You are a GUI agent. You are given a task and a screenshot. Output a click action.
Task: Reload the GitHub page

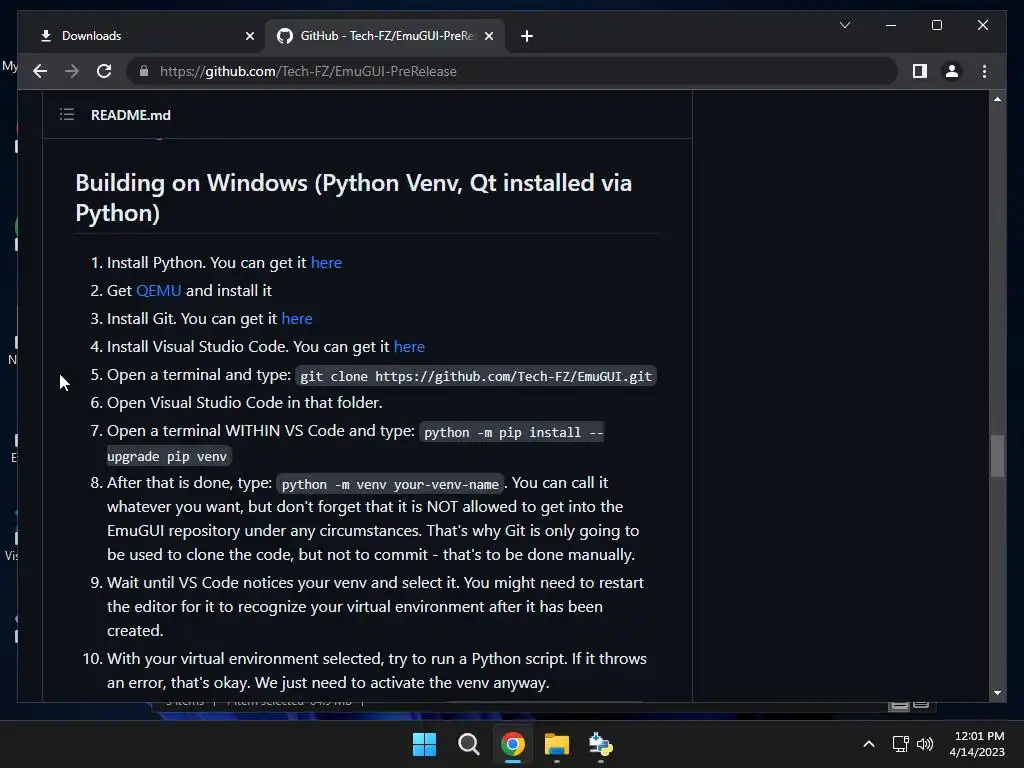click(104, 71)
